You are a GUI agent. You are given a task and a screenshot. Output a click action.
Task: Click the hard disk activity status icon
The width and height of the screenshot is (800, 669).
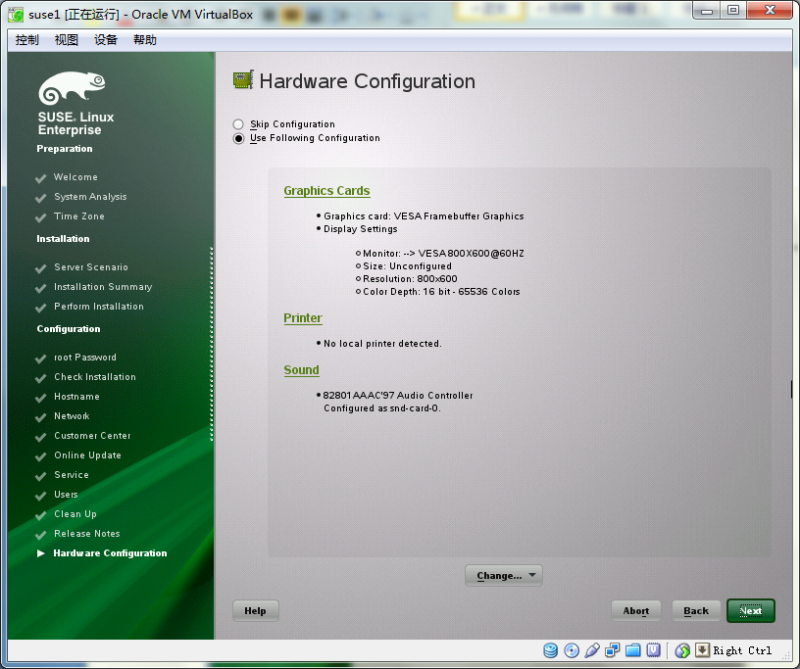pos(551,650)
